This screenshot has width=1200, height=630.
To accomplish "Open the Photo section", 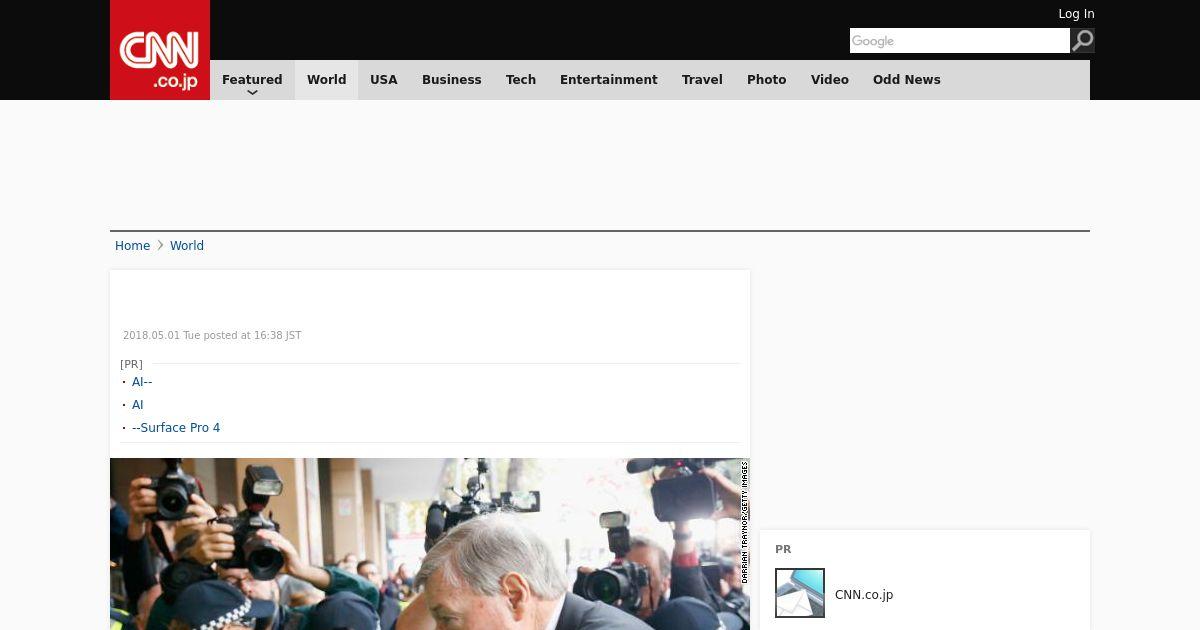I will tap(767, 80).
